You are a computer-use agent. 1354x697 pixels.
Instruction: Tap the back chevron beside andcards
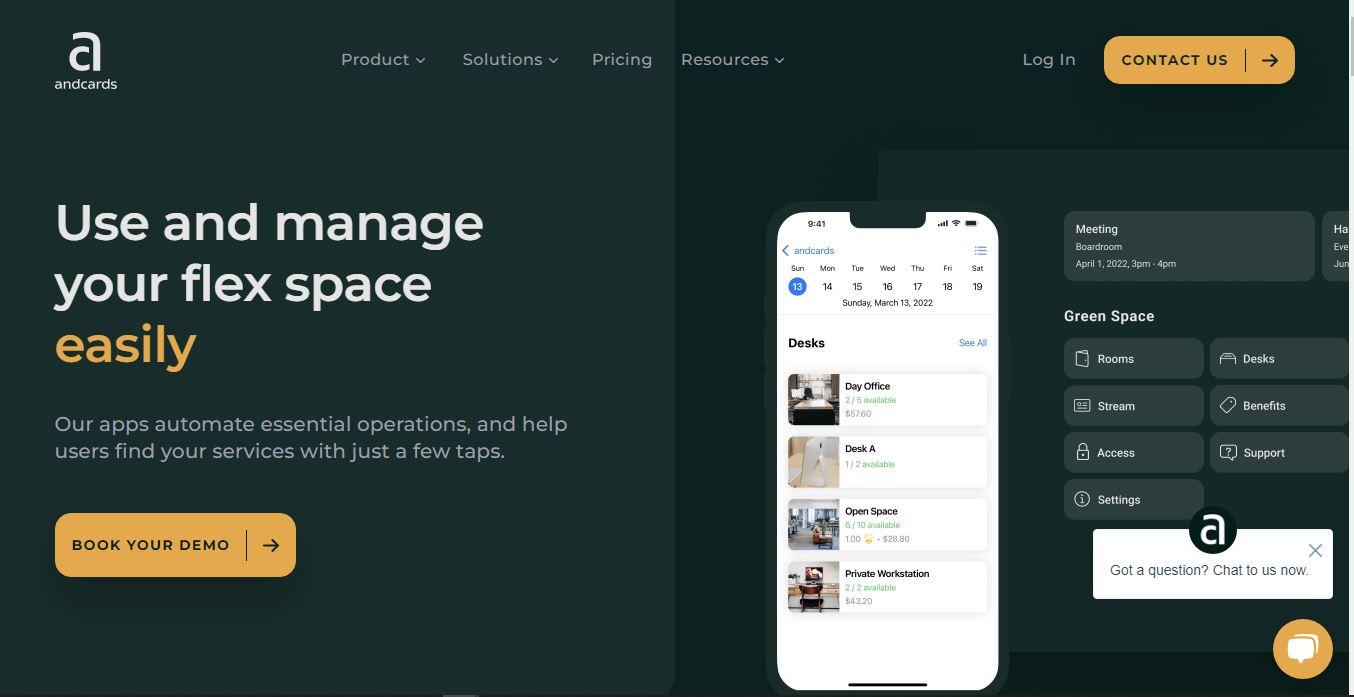coord(786,251)
